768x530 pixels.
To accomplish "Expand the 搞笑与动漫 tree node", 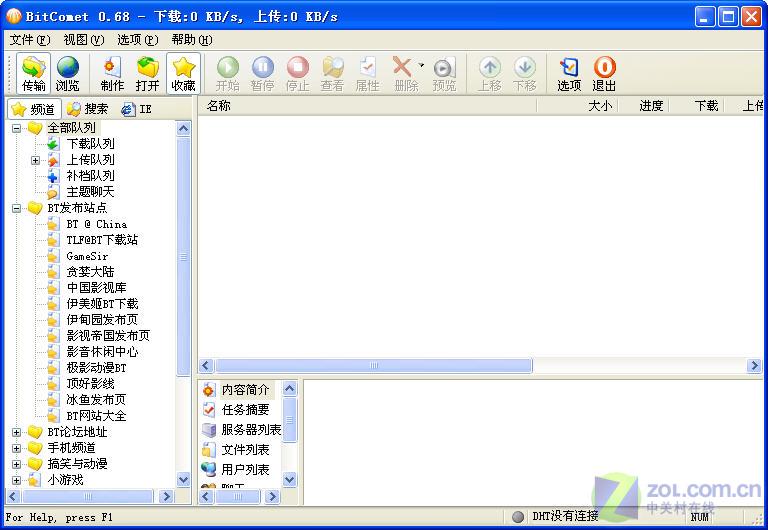I will pyautogui.click(x=16, y=464).
